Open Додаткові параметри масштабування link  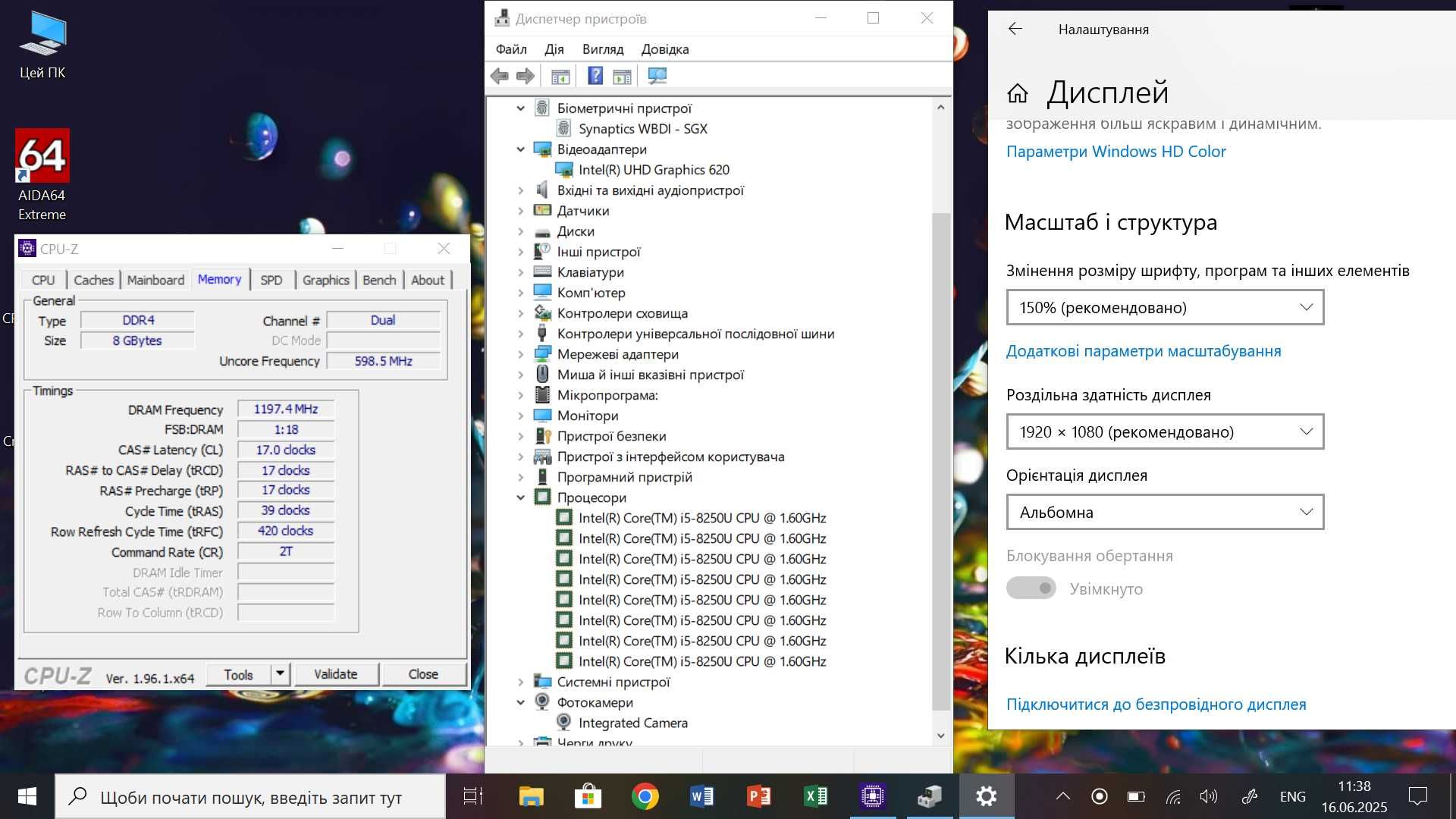pyautogui.click(x=1144, y=351)
